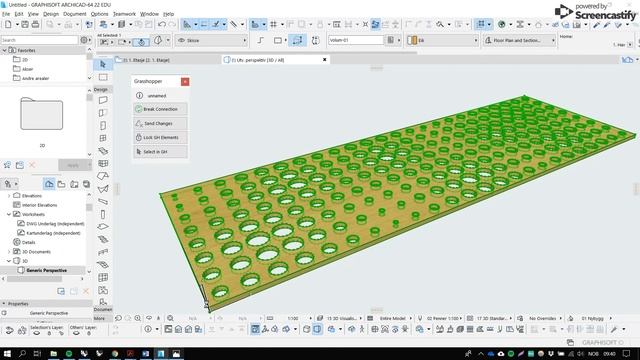
Task: Toggle the Quick Selection icon in Info Box
Action: click(x=141, y=42)
